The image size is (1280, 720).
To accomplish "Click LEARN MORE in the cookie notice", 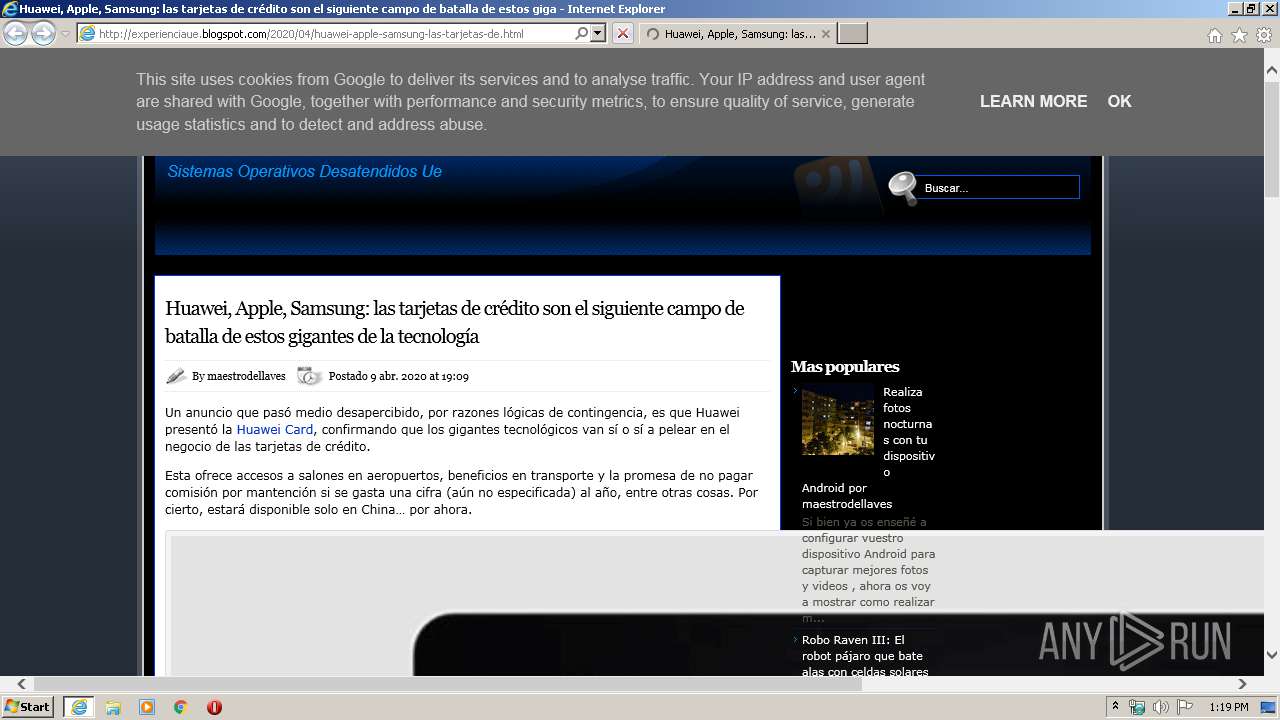I will click(1033, 101).
